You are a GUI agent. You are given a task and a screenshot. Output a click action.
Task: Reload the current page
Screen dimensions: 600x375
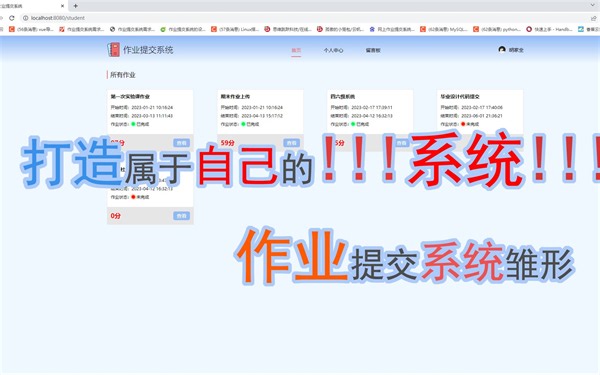(x=12, y=18)
